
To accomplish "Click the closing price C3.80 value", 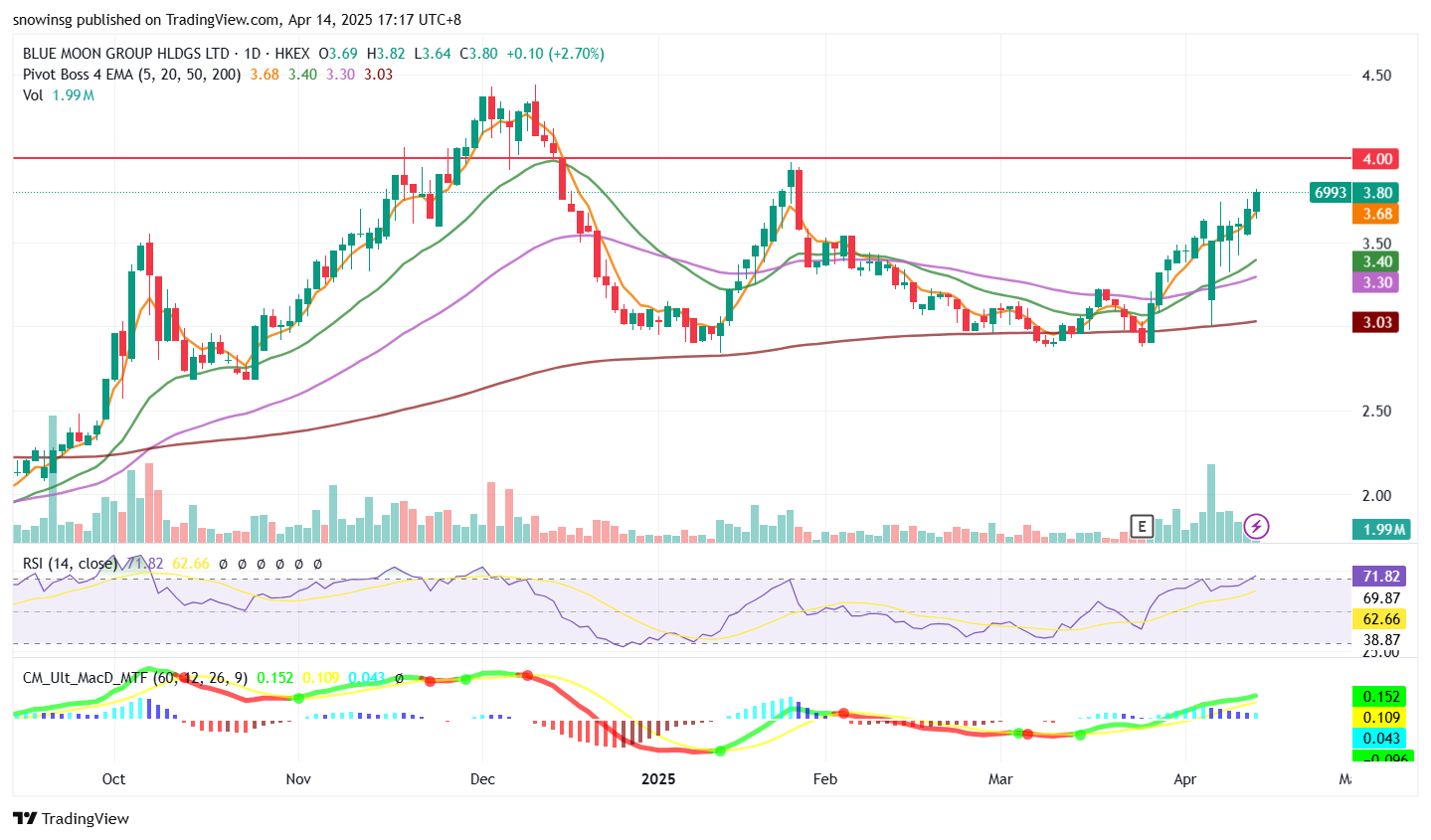I will 478,54.
